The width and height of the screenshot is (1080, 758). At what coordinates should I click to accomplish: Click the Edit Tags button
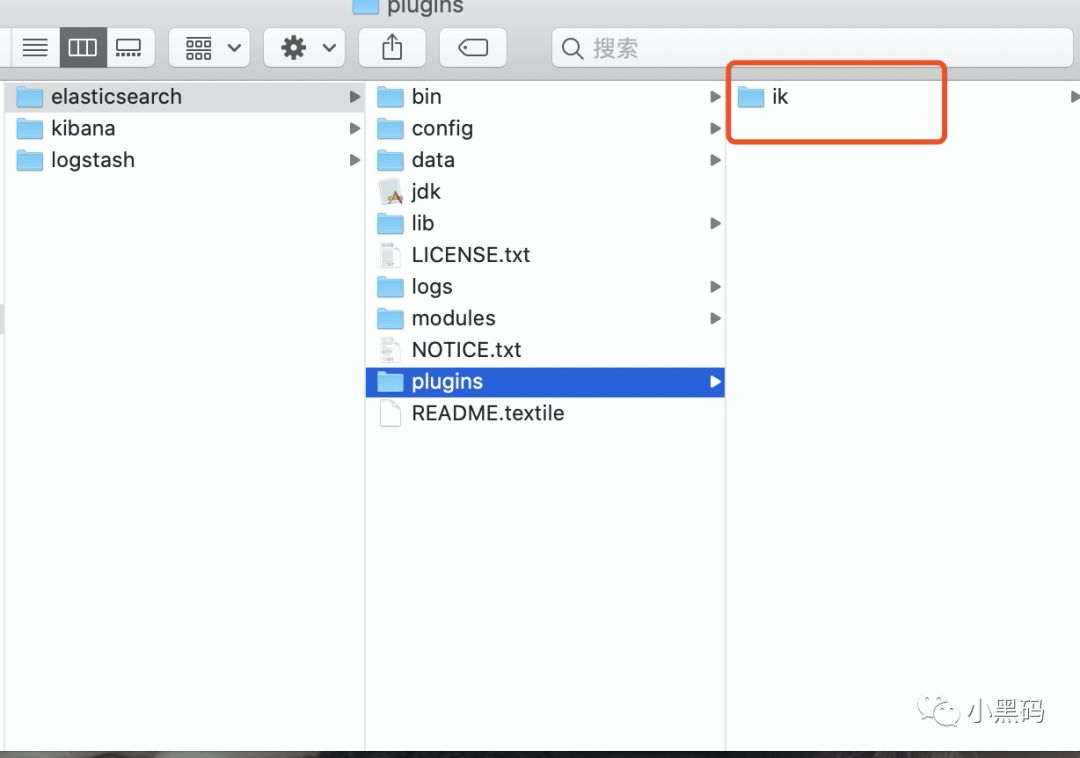[473, 48]
